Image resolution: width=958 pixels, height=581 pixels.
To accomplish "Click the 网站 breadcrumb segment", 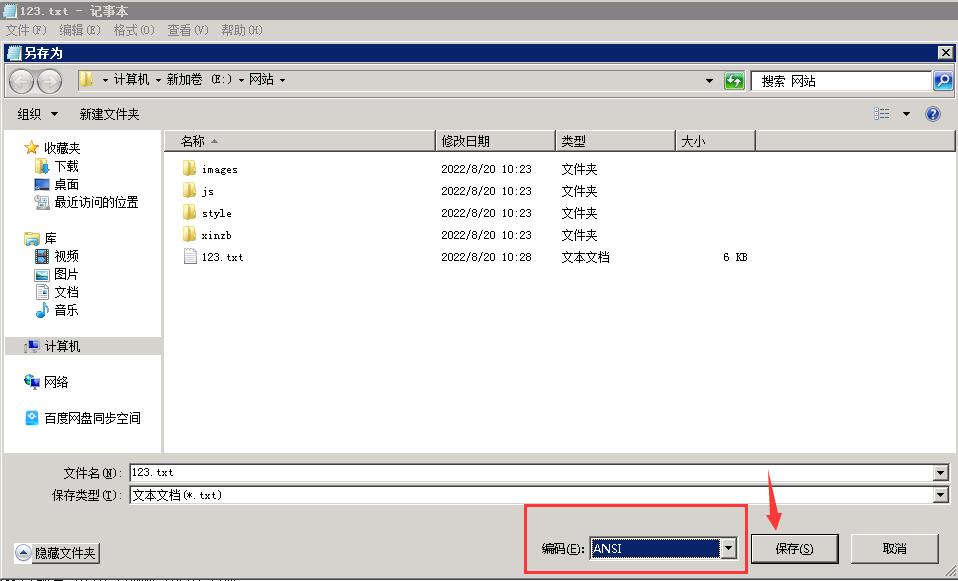I will (x=261, y=80).
